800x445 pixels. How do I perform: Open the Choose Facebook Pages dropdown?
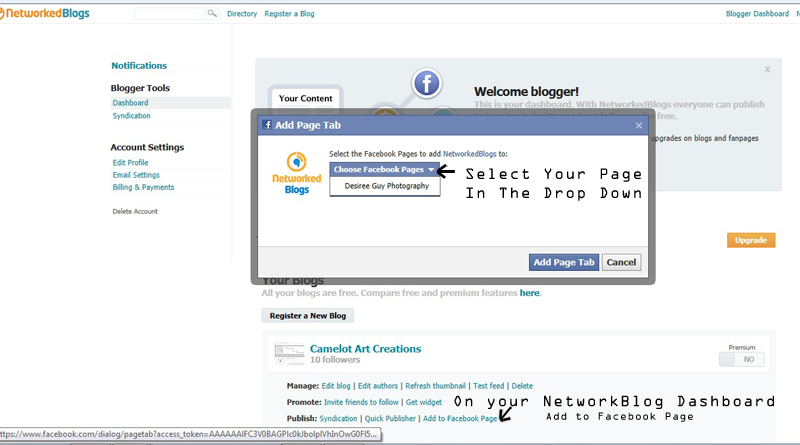(x=384, y=169)
